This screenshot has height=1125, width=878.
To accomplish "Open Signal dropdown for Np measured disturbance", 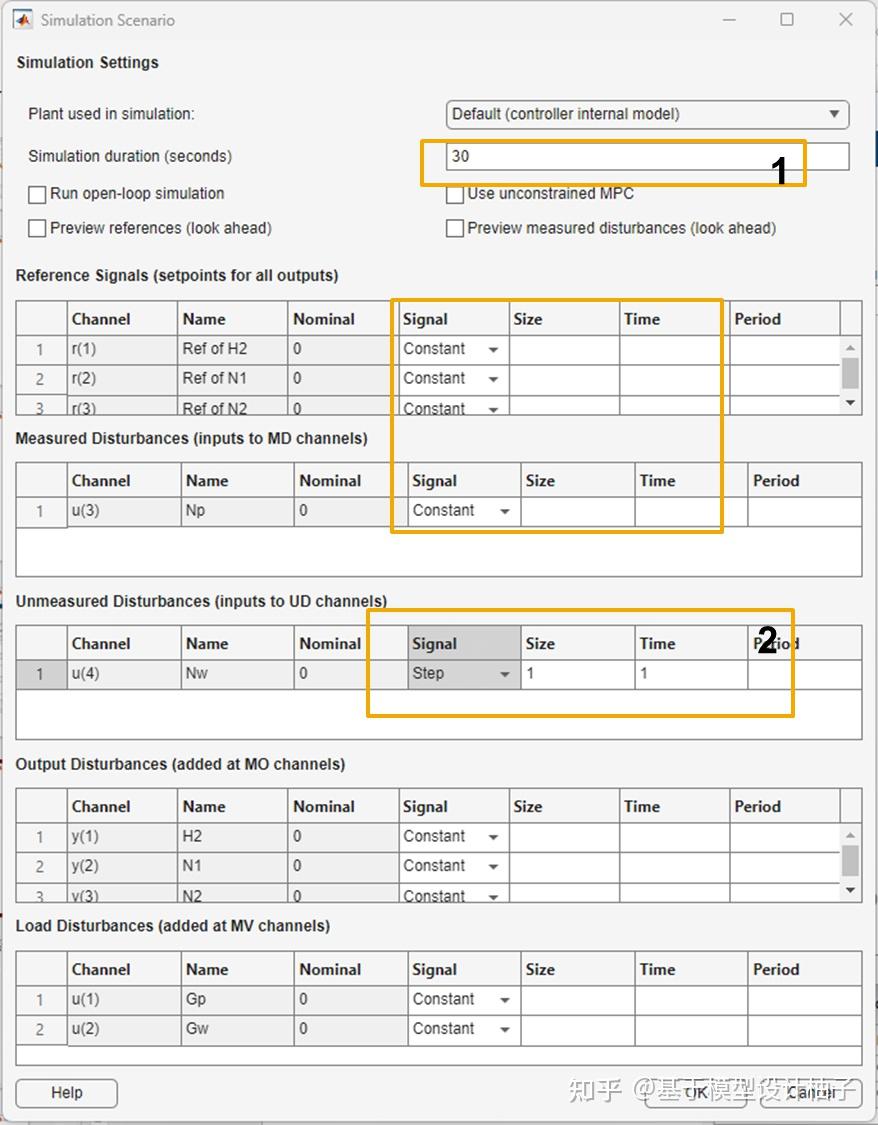I will [503, 510].
